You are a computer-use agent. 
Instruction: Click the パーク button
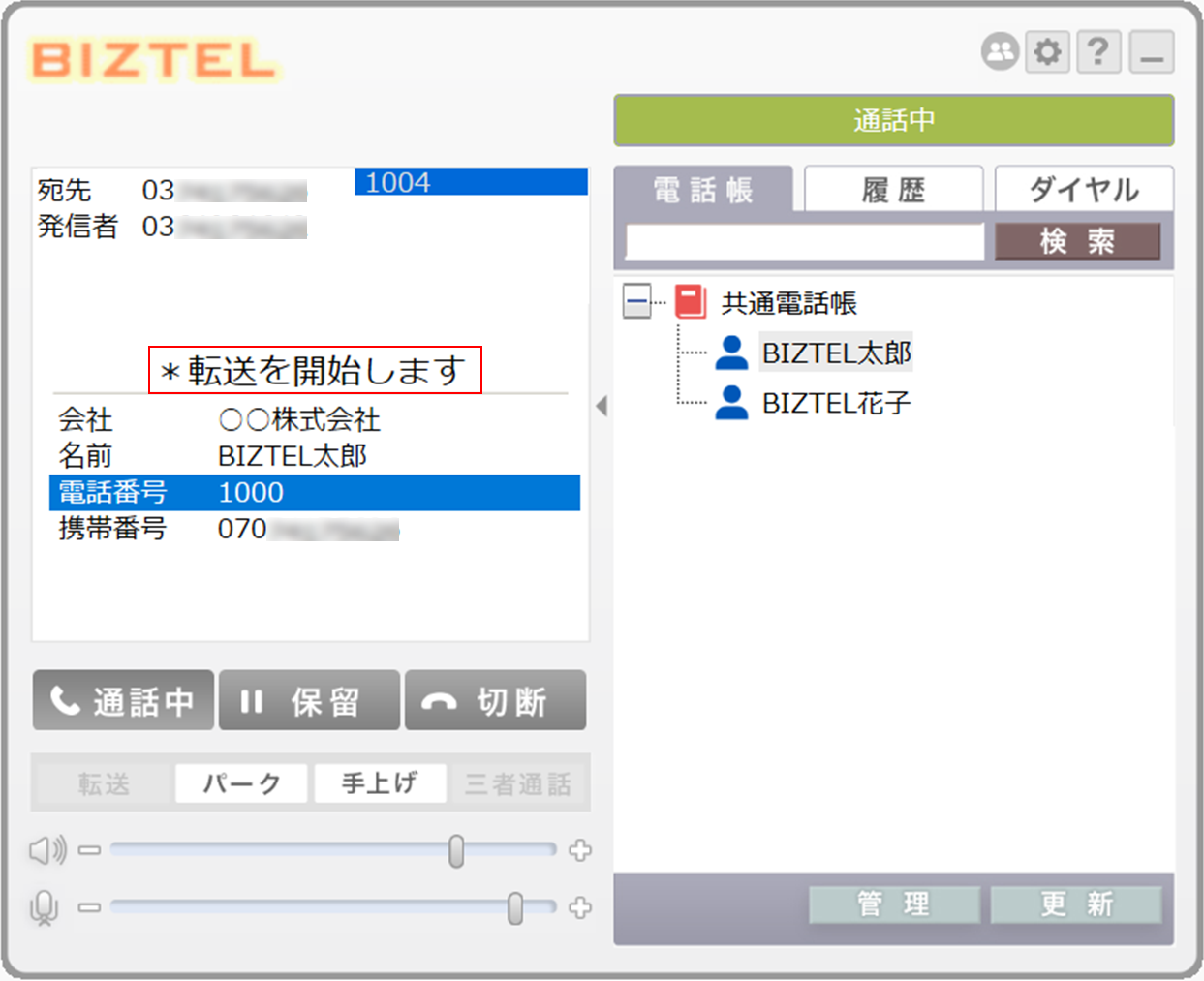pyautogui.click(x=241, y=783)
